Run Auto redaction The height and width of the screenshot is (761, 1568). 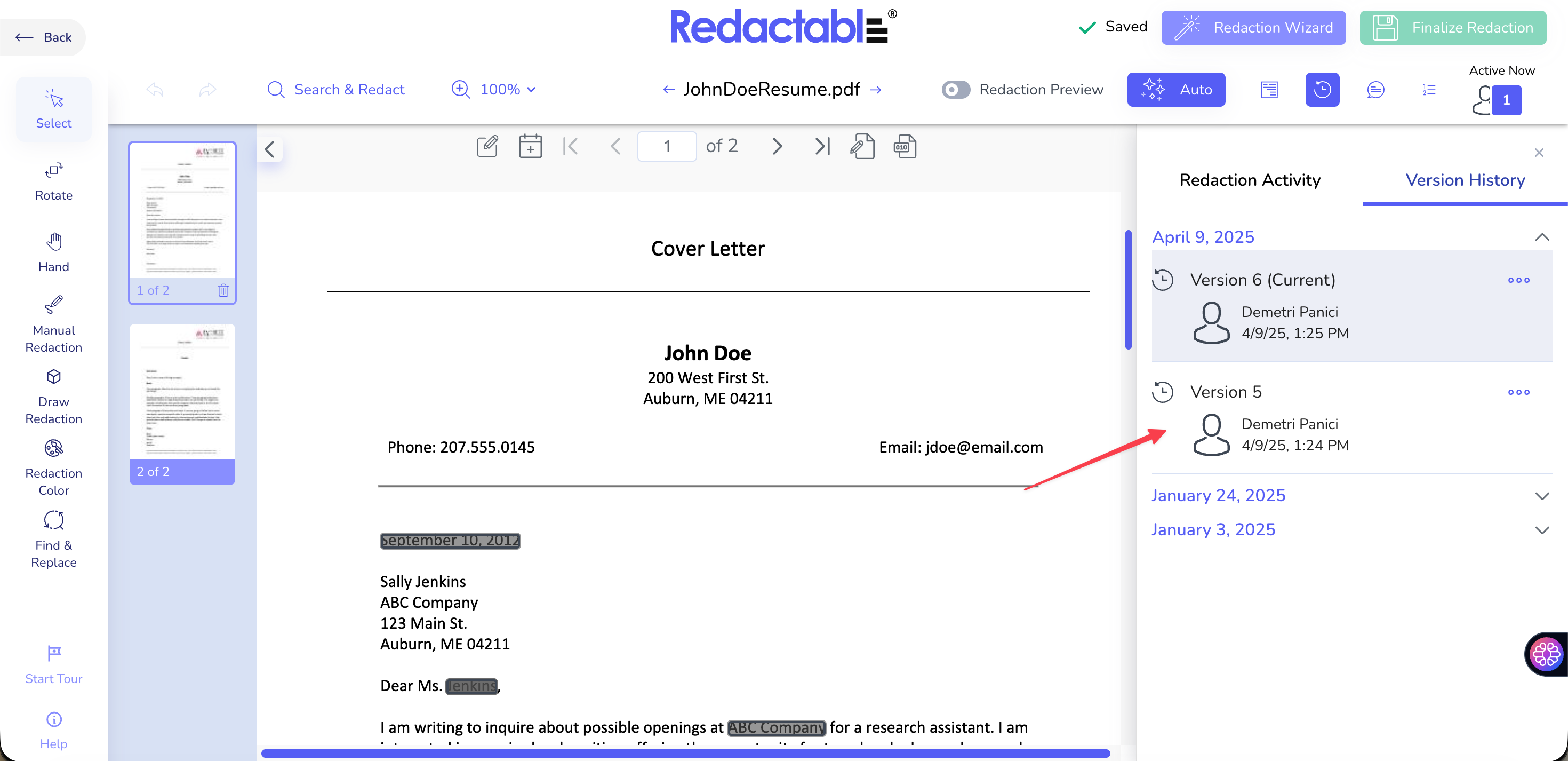(1176, 90)
